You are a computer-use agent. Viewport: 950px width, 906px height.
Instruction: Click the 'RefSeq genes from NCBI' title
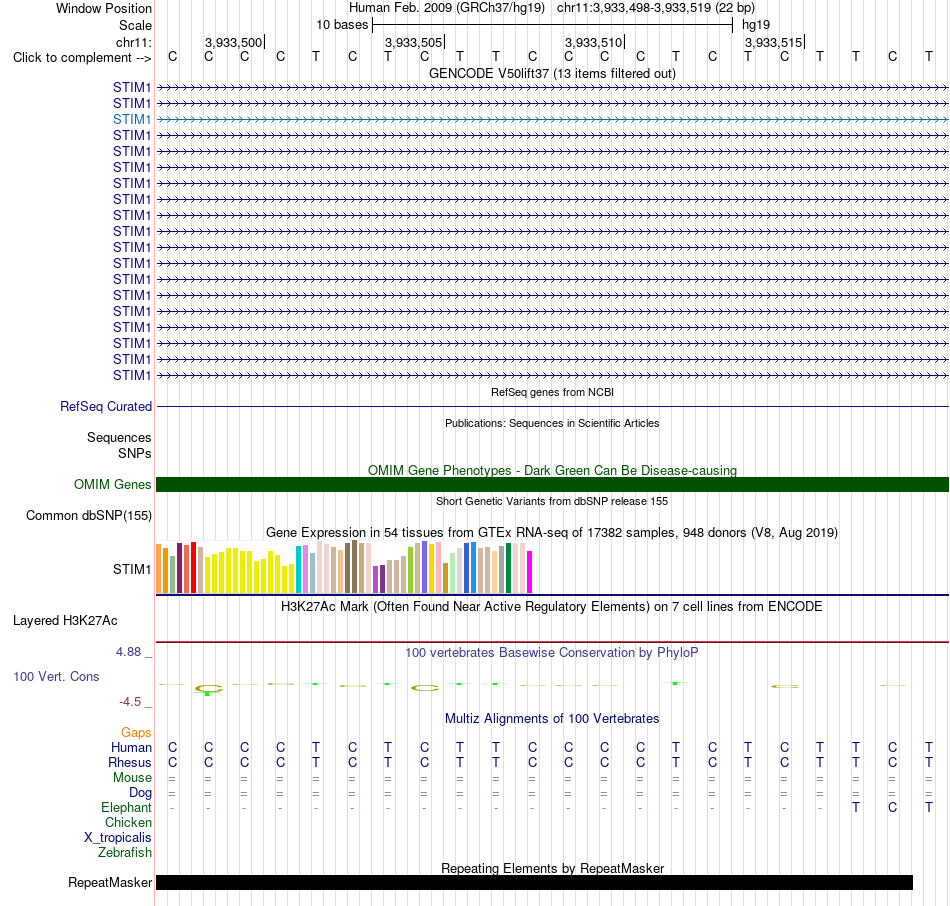coord(552,392)
